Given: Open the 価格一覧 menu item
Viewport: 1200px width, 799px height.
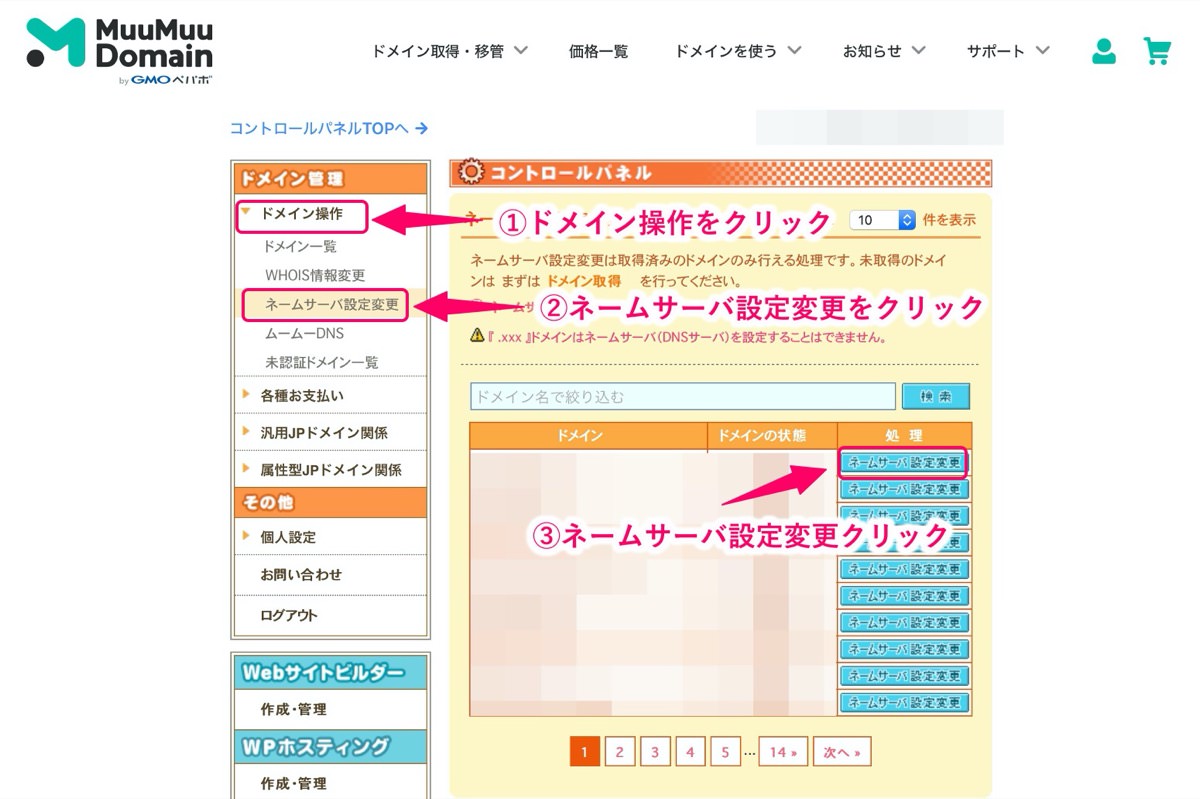Looking at the screenshot, I should (598, 51).
